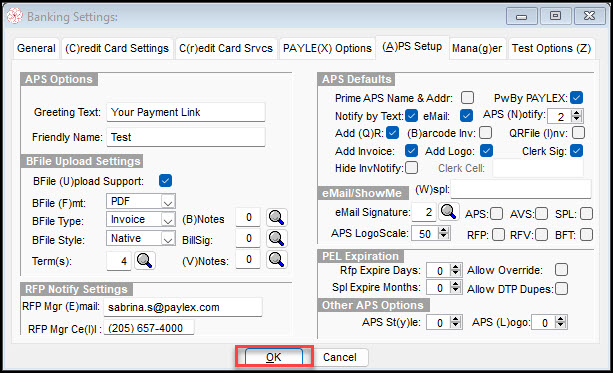Screen dimensions: 613x373
Task: Click the APS (N)otify spinner arrows
Action: pos(577,116)
